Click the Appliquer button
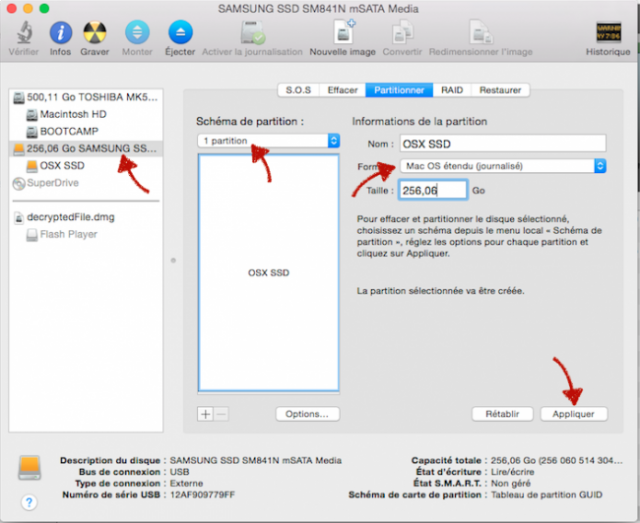Viewport: 640px width, 523px height. click(x=573, y=414)
